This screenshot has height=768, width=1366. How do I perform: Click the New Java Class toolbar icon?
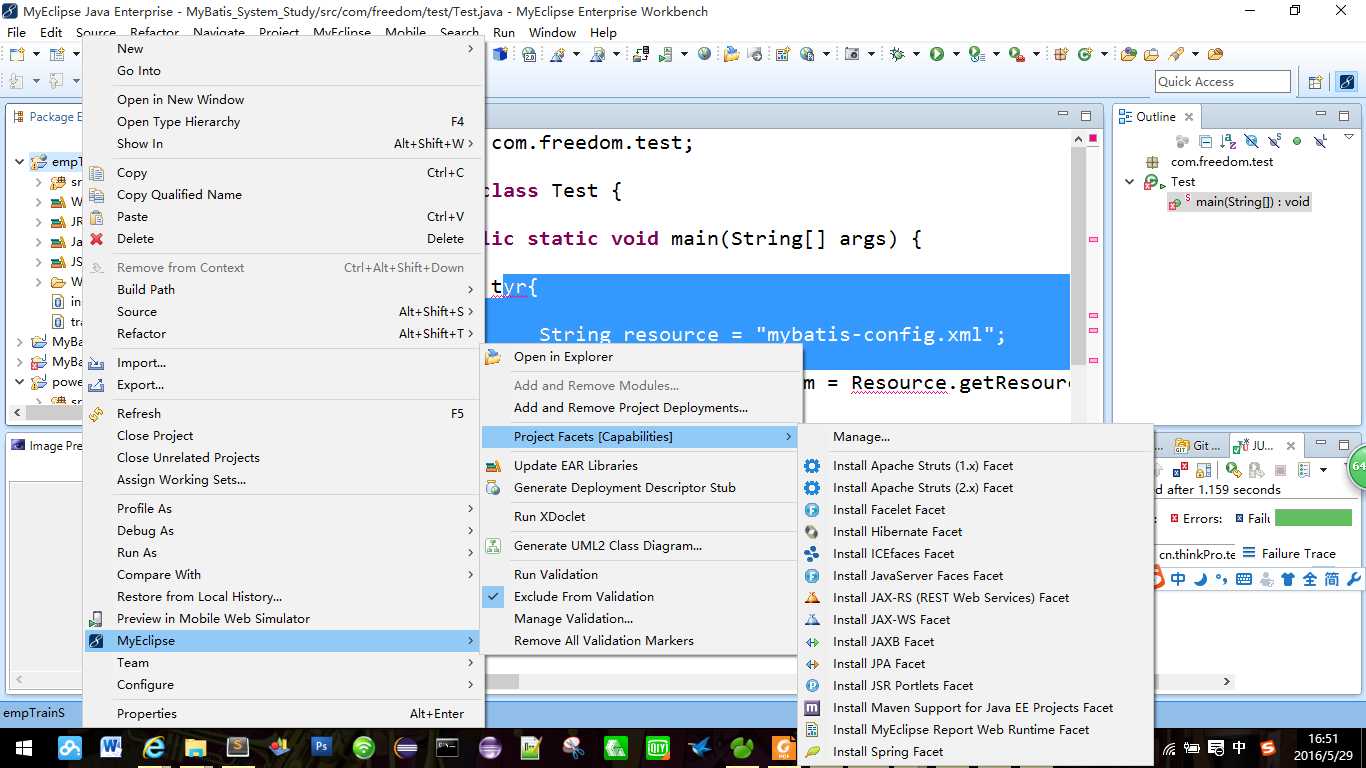pyautogui.click(x=1085, y=54)
